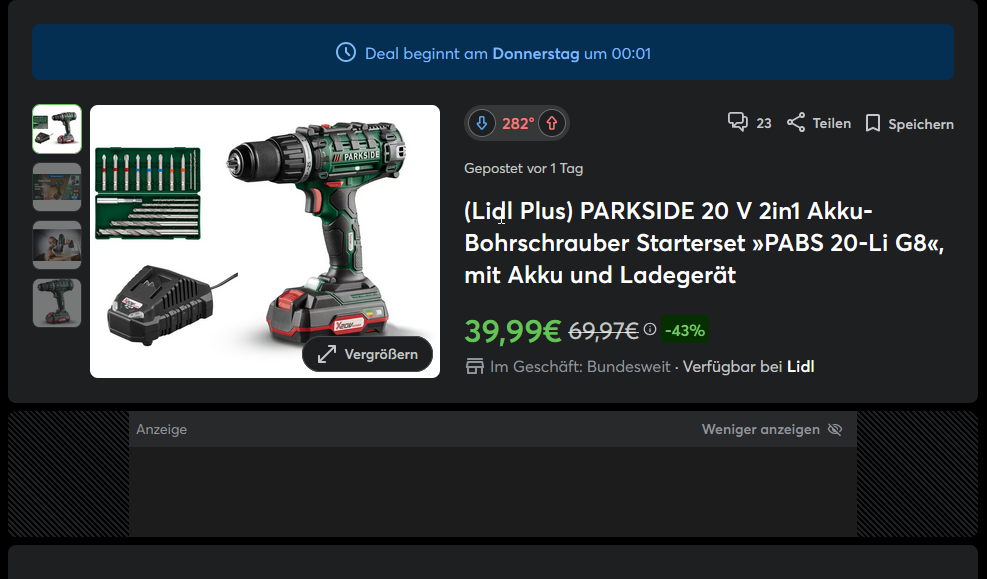This screenshot has width=987, height=579.
Task: Open the comments via the speech bubble icon
Action: pyautogui.click(x=737, y=121)
